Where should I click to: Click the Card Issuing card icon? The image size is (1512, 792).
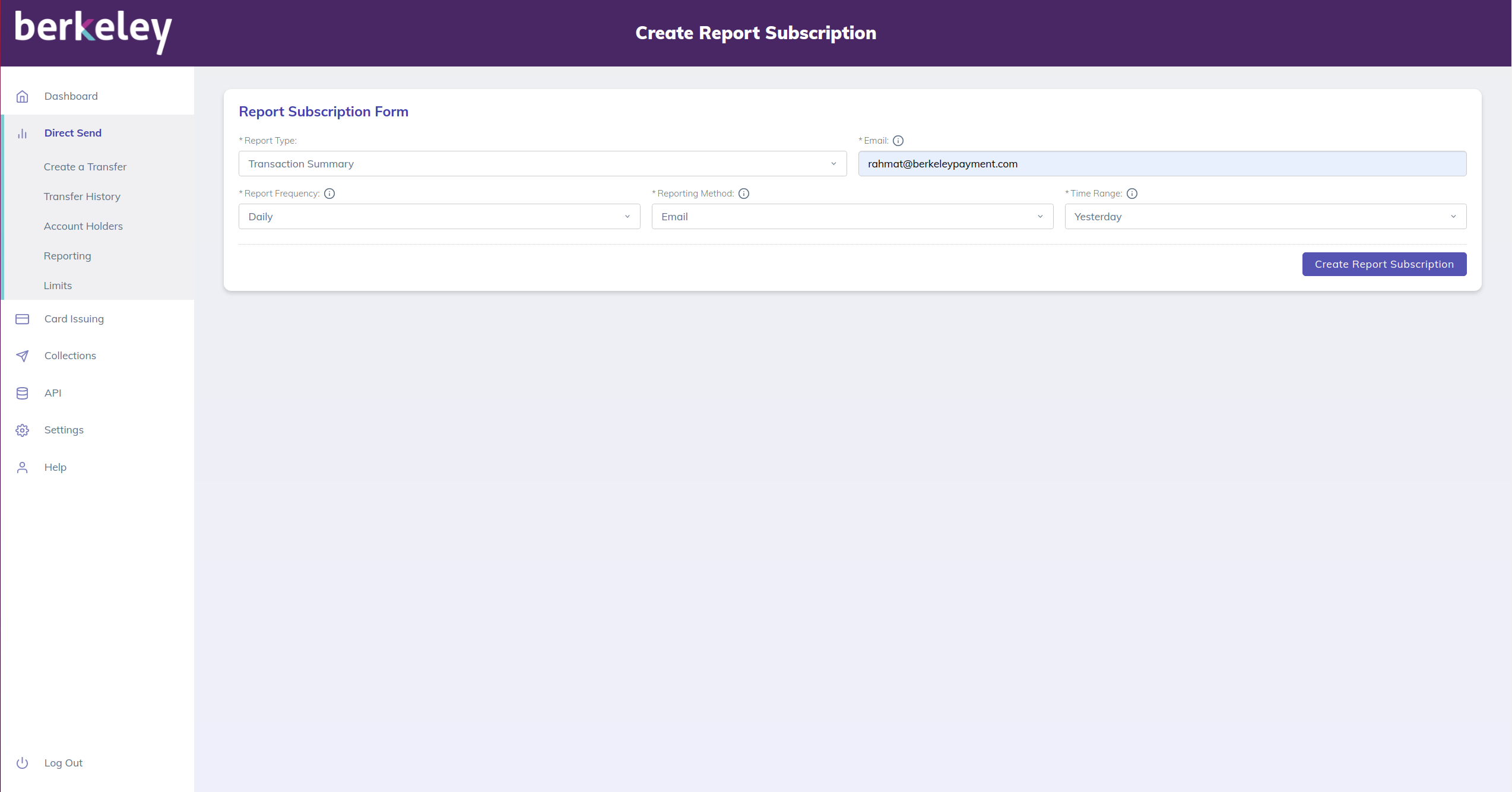click(x=23, y=319)
